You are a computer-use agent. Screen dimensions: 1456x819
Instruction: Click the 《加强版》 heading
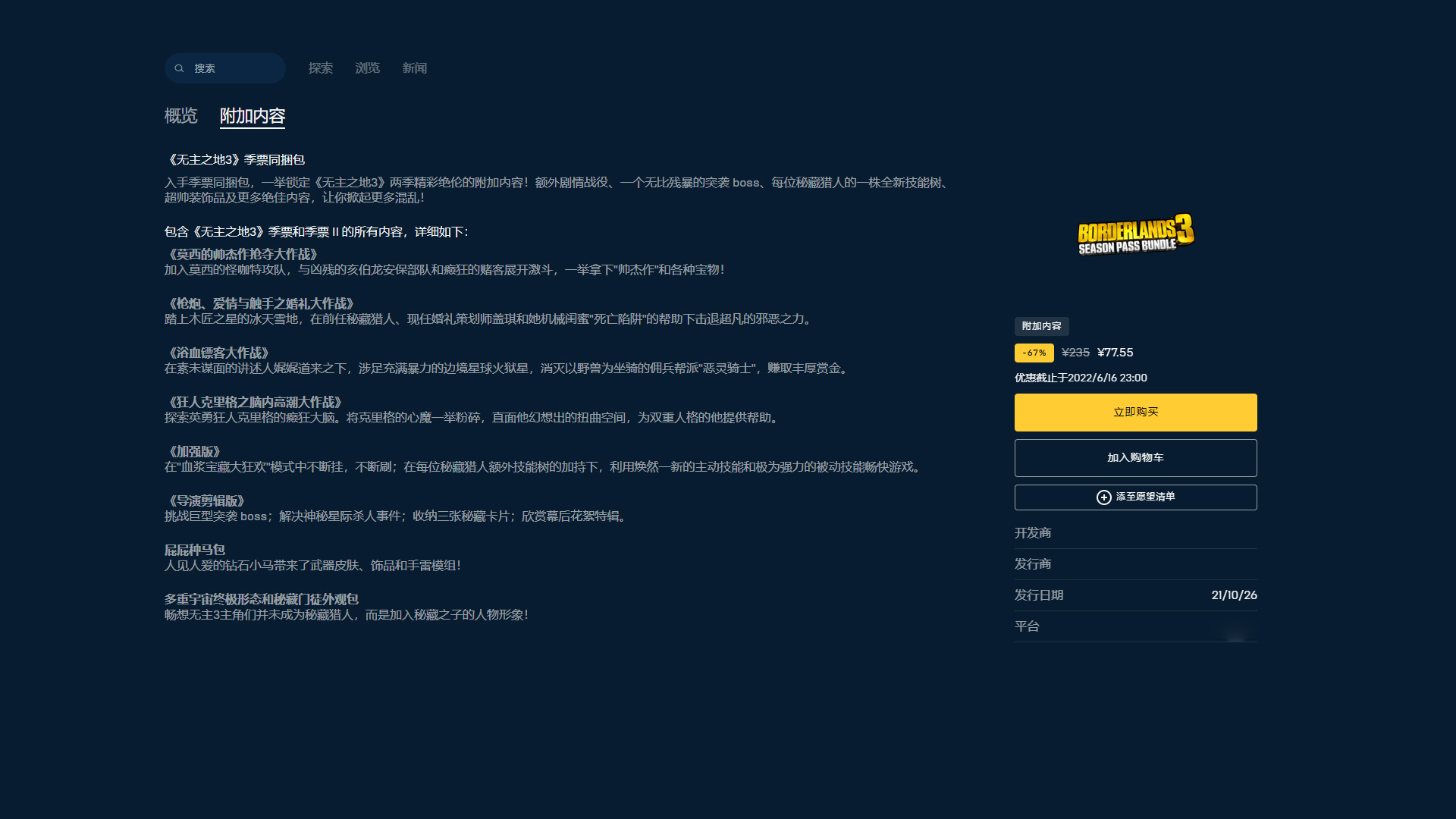pyautogui.click(x=193, y=452)
